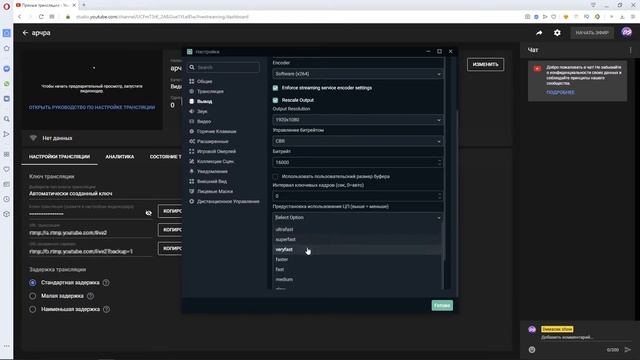The height and width of the screenshot is (360, 640).
Task: Open the chat three-dot options menu
Action: click(x=631, y=50)
